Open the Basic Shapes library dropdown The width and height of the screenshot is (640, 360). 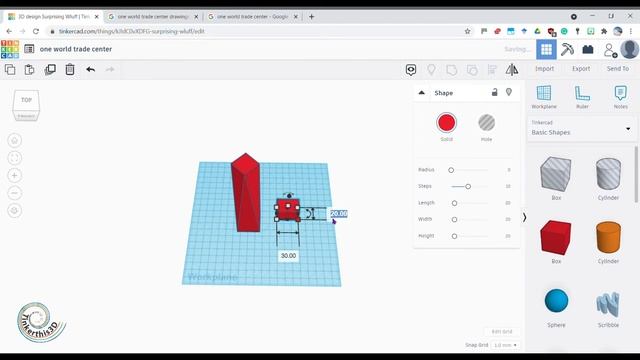(582, 129)
